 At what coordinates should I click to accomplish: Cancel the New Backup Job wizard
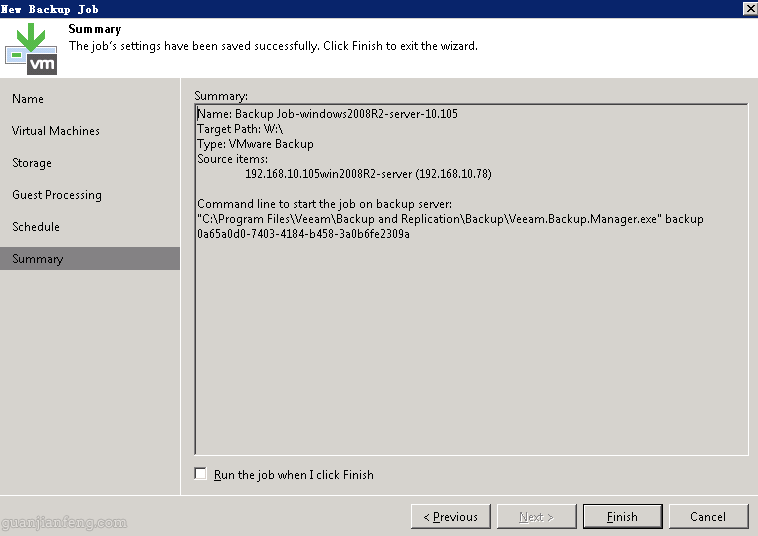[709, 517]
